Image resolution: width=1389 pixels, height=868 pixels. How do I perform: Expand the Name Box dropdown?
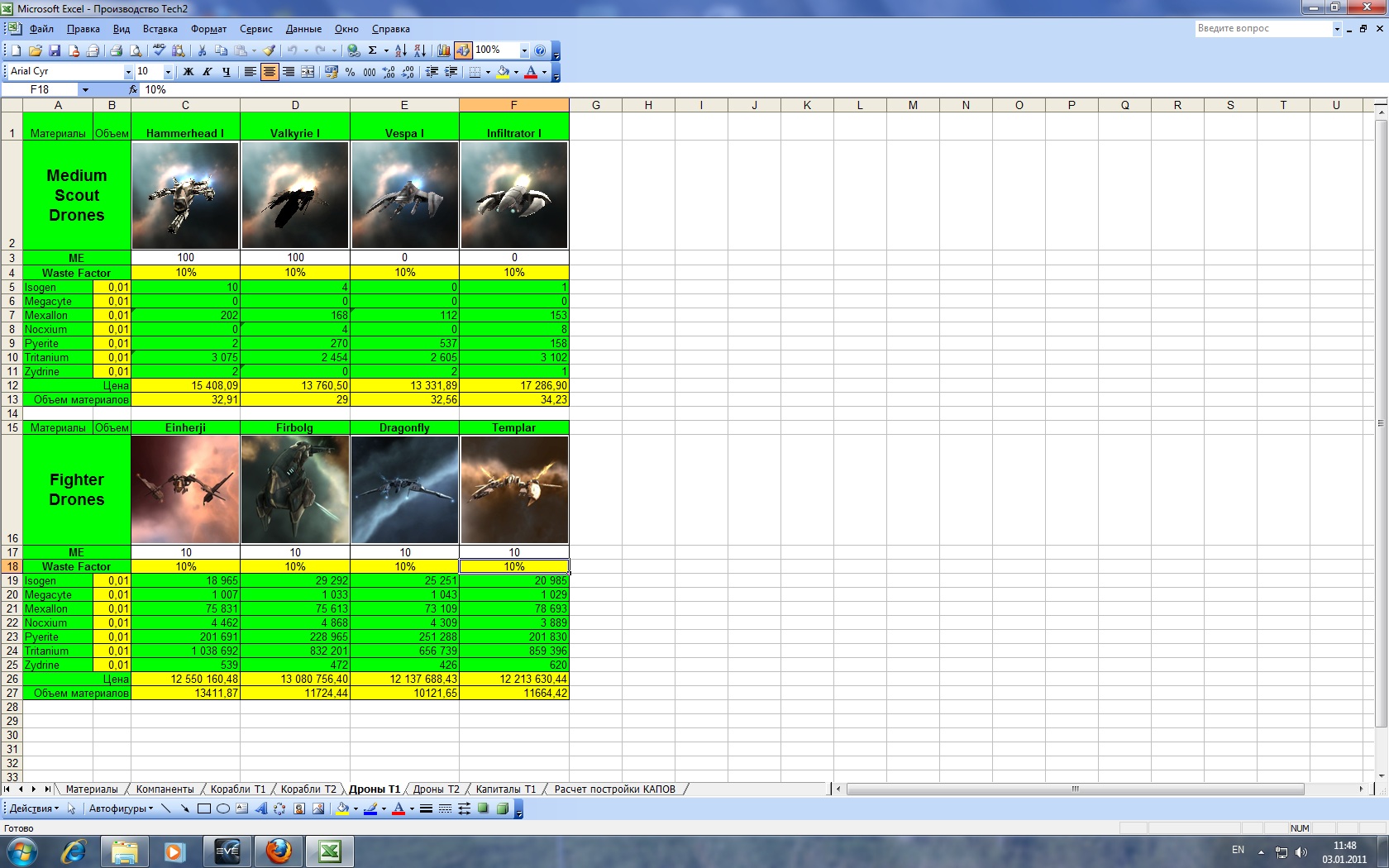pos(84,89)
